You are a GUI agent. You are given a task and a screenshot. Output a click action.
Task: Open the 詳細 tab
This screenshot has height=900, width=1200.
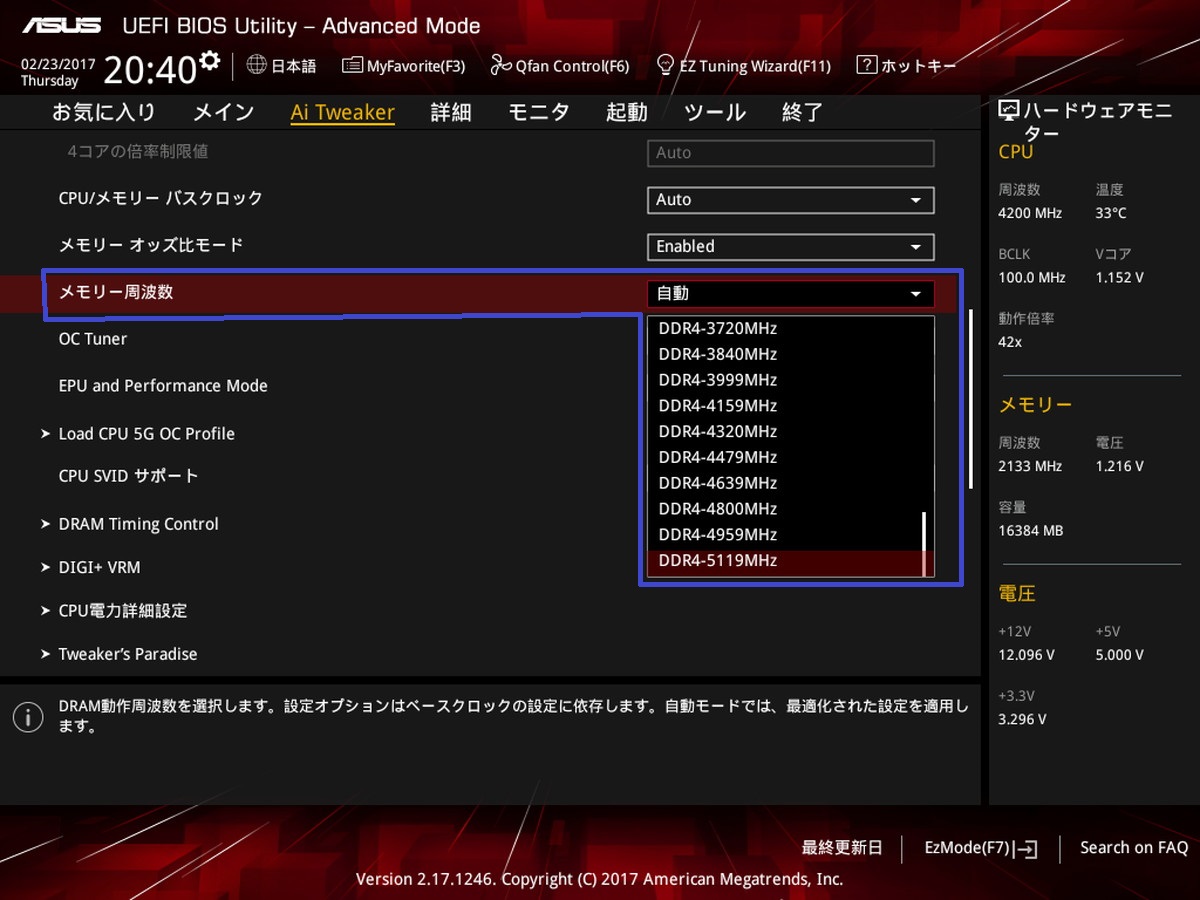[451, 112]
